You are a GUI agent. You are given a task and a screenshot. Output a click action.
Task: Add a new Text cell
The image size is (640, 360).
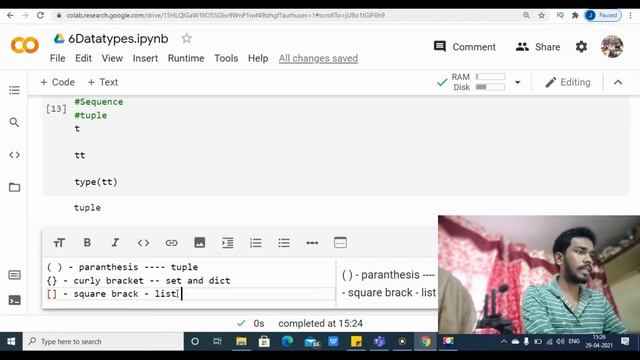103,82
